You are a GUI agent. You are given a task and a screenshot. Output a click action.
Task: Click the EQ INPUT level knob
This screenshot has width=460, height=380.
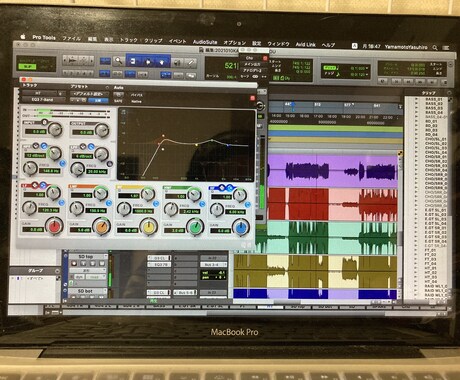pos(55,129)
